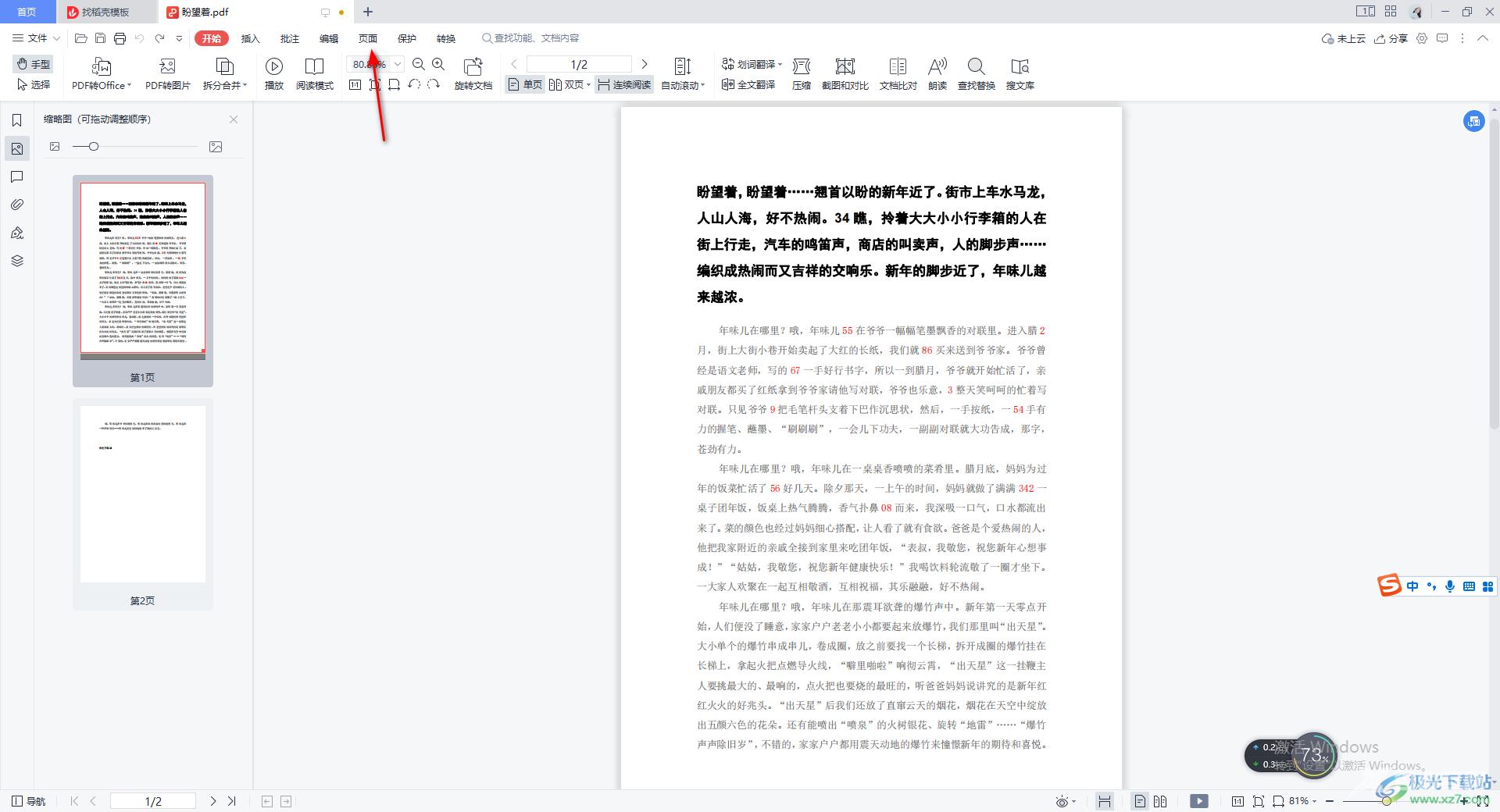Screen dimensions: 1500x812
Task: Click the PDF转图片 export icon
Action: click(167, 74)
